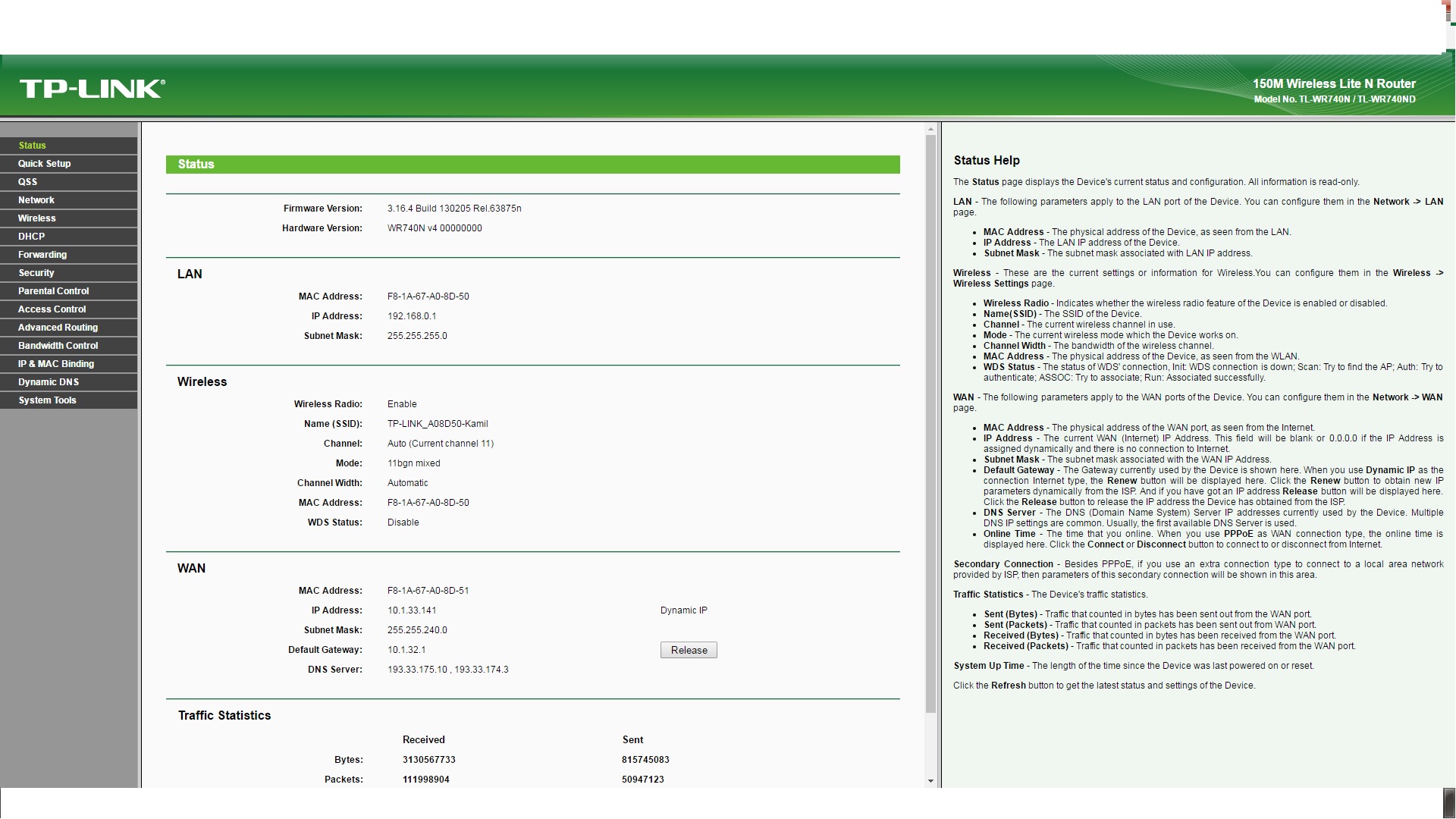Click sent bytes 815745083
This screenshot has width=1456, height=819.
645,760
